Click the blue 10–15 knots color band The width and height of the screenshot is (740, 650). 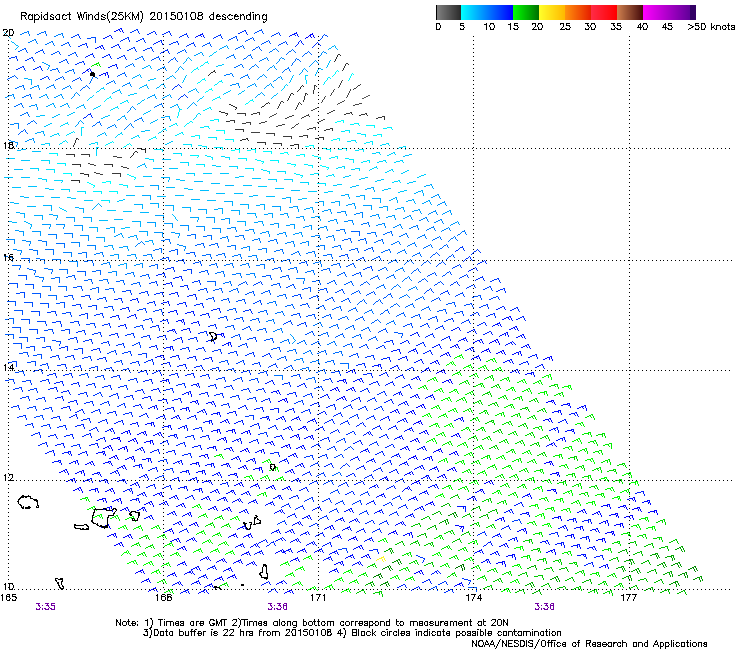click(x=500, y=12)
